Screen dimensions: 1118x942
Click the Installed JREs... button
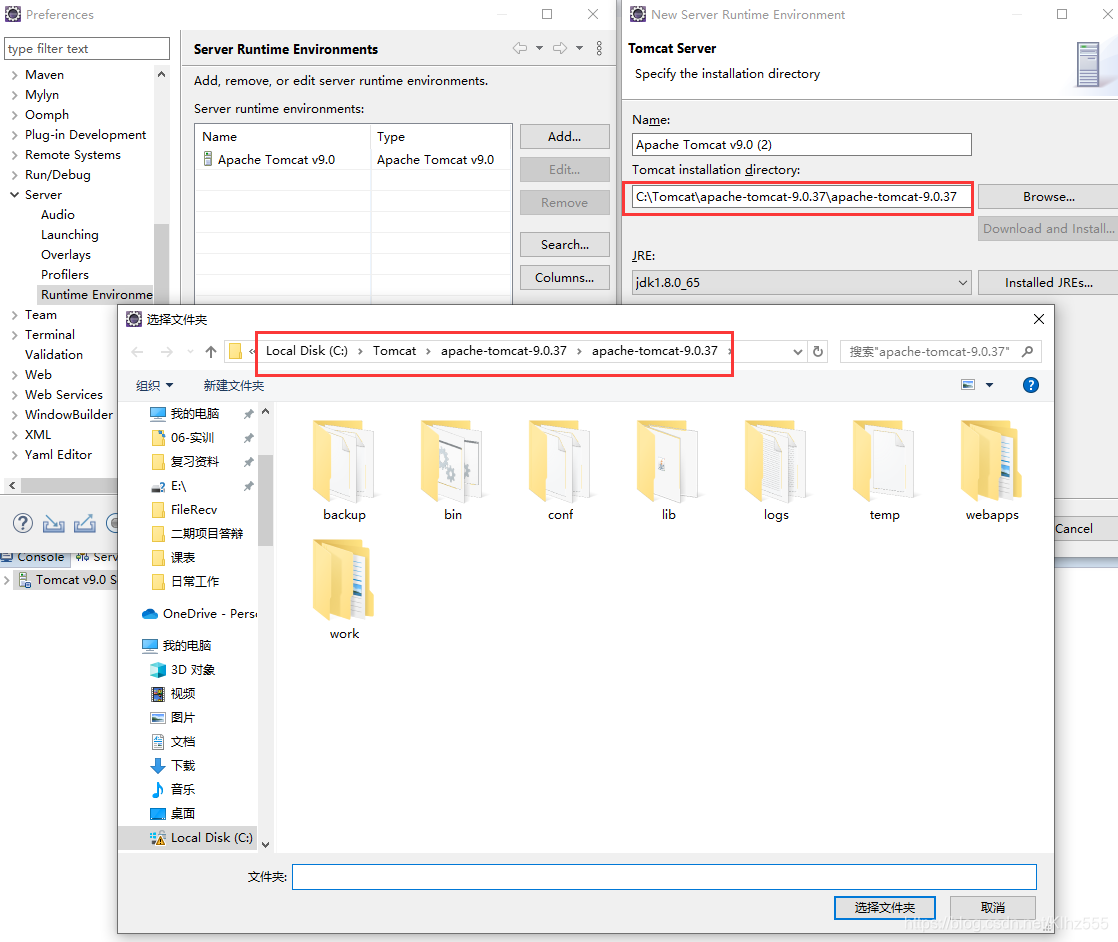click(1048, 282)
